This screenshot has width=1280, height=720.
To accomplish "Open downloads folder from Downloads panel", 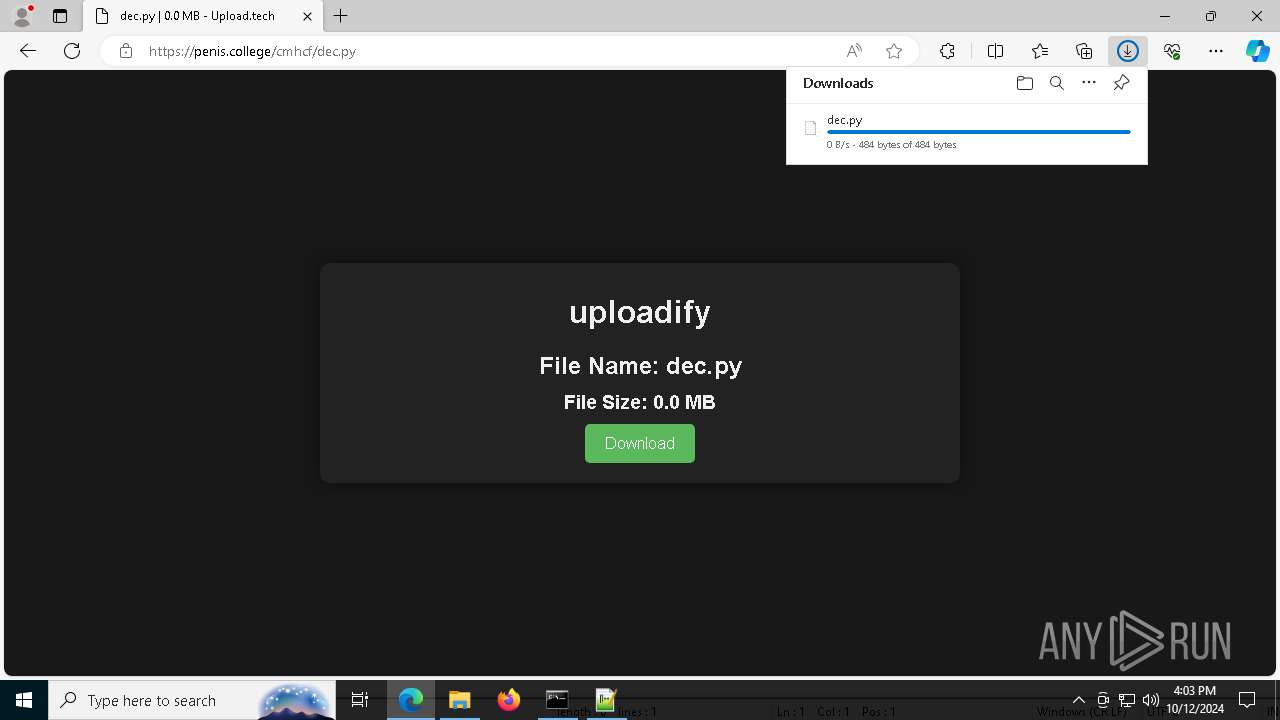I will click(1025, 83).
